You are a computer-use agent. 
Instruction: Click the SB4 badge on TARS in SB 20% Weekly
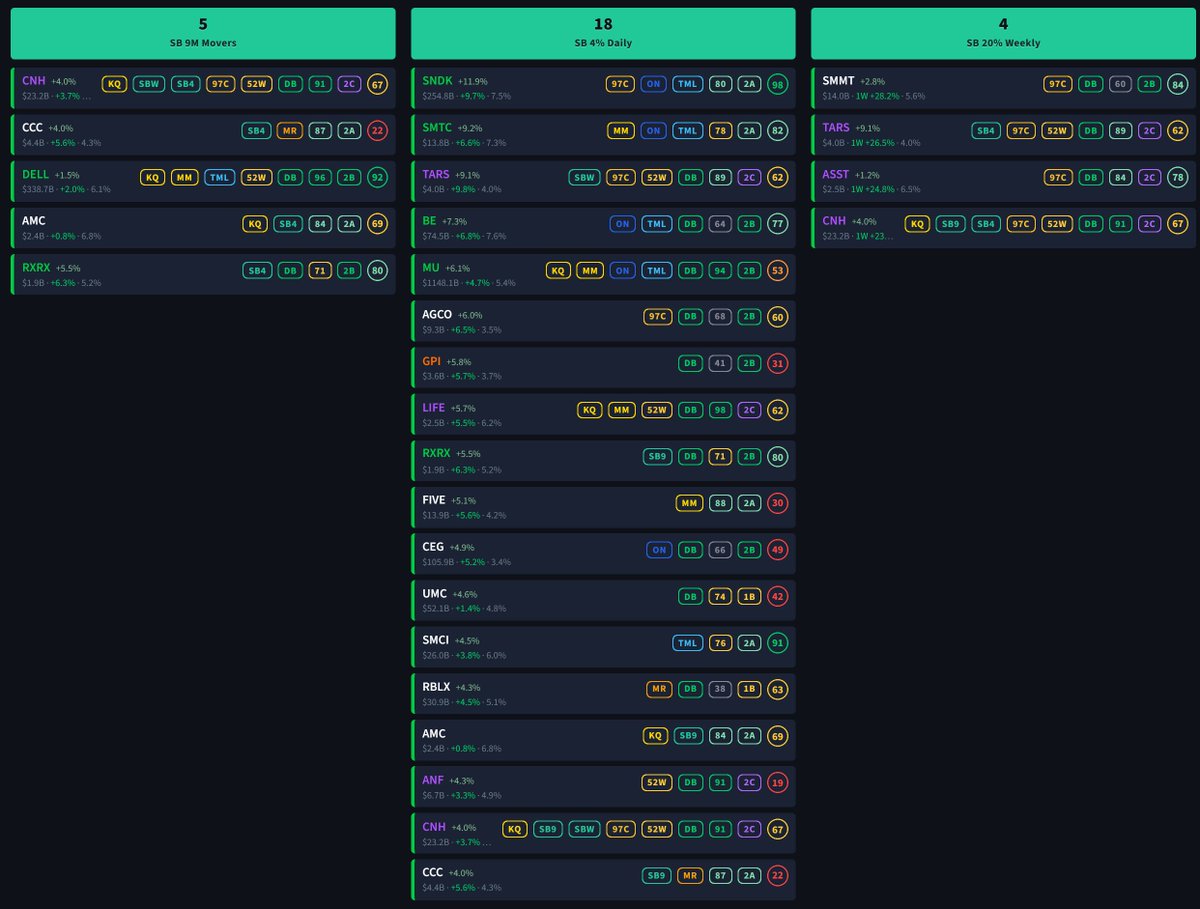coord(985,131)
